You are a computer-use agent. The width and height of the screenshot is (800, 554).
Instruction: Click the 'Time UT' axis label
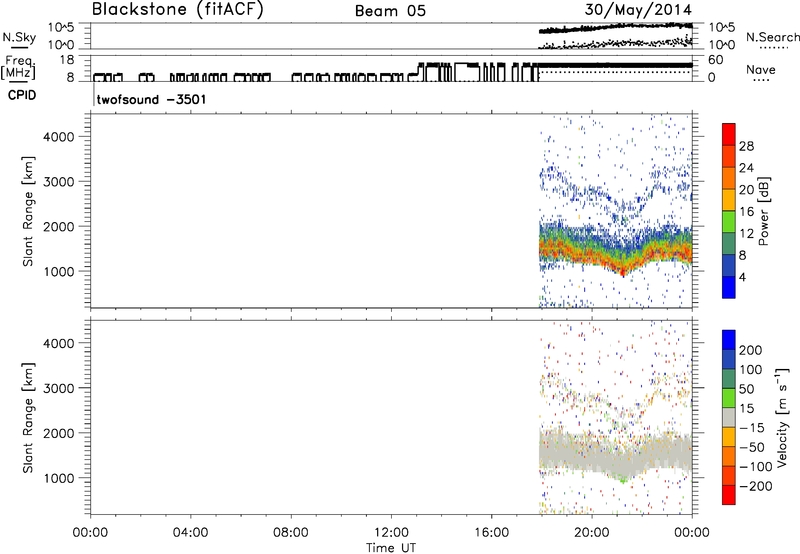click(391, 548)
